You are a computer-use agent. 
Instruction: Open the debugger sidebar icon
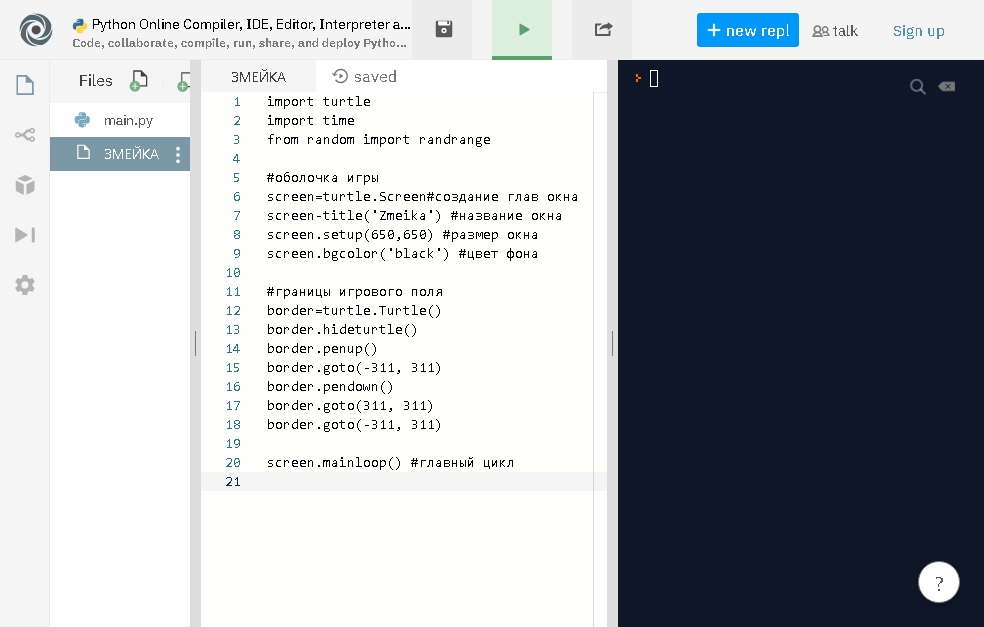[25, 235]
